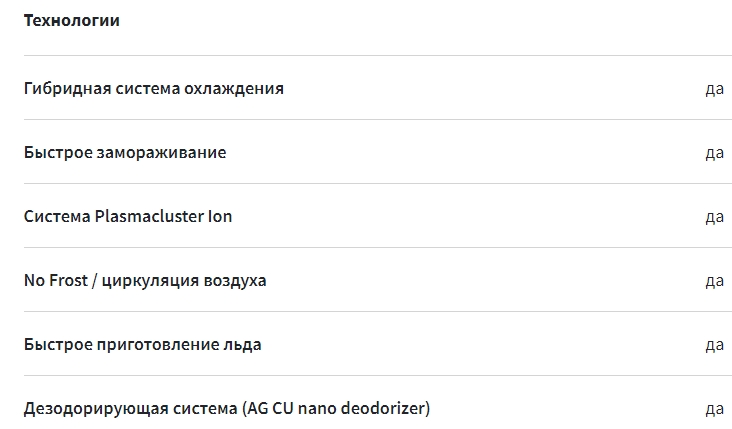
Task: Click the word "Frost"
Action: click(x=68, y=280)
